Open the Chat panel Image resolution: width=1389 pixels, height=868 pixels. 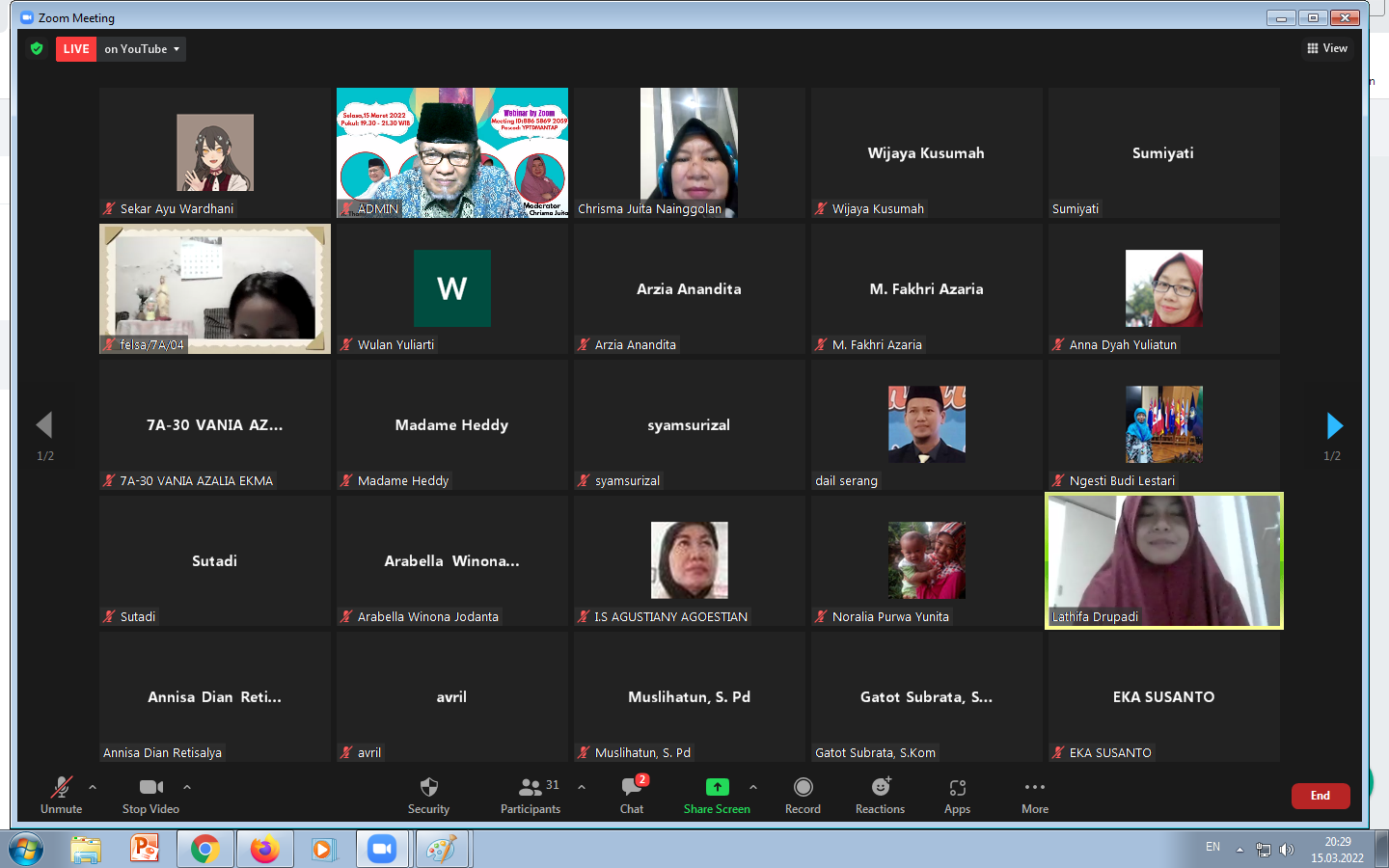[x=632, y=796]
